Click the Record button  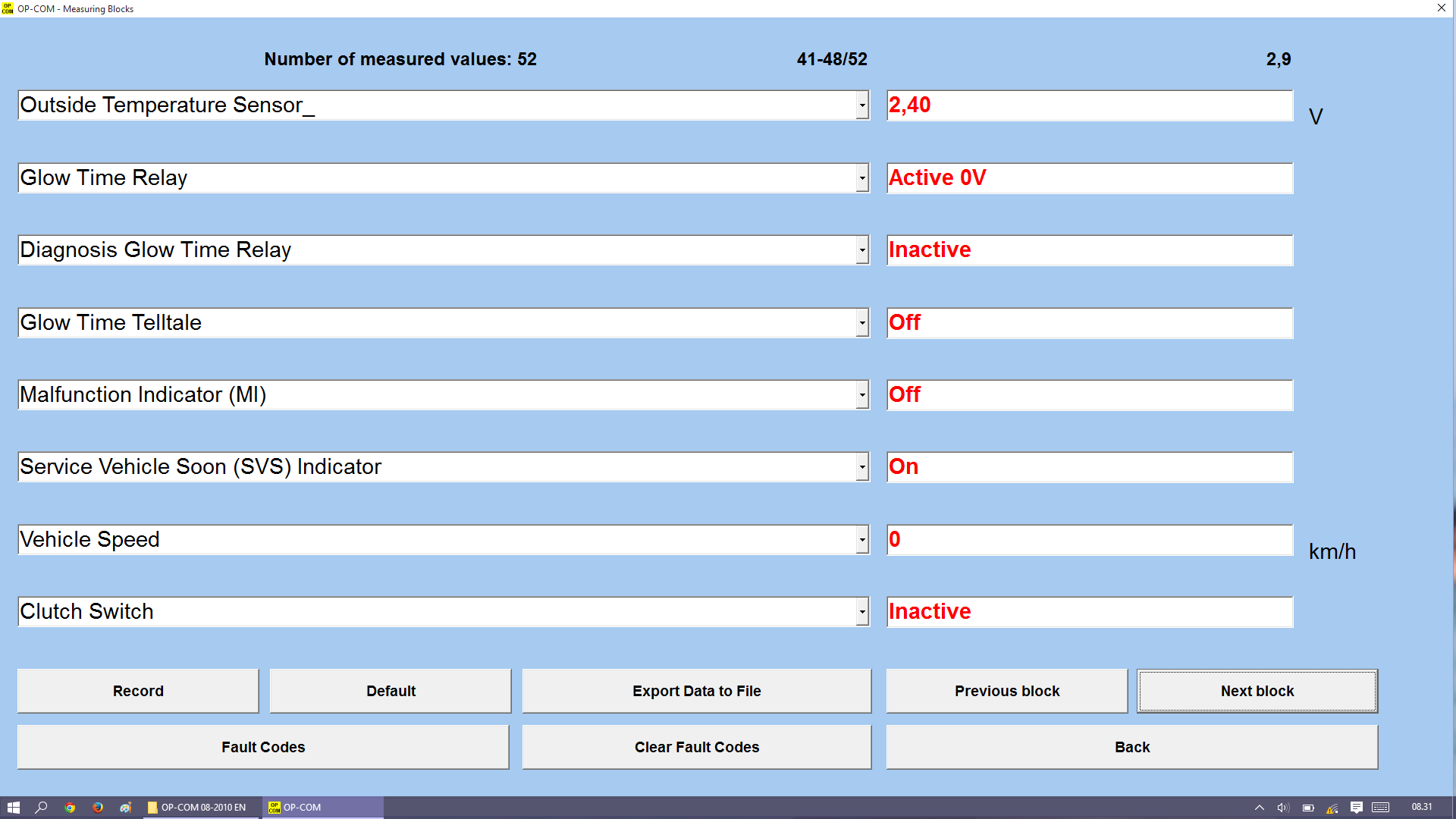tap(138, 691)
